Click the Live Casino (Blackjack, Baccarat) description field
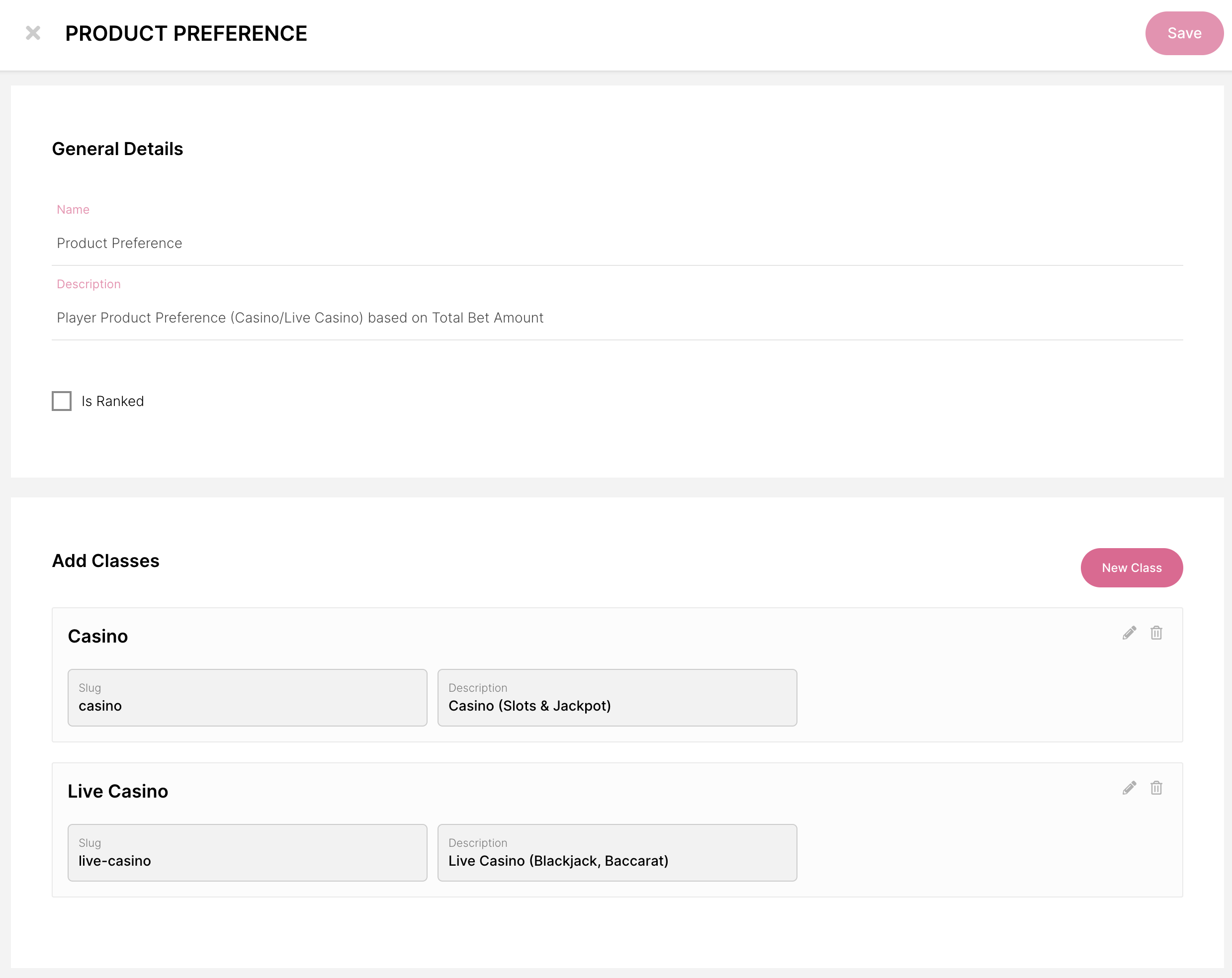This screenshot has width=1232, height=978. pyautogui.click(x=616, y=853)
